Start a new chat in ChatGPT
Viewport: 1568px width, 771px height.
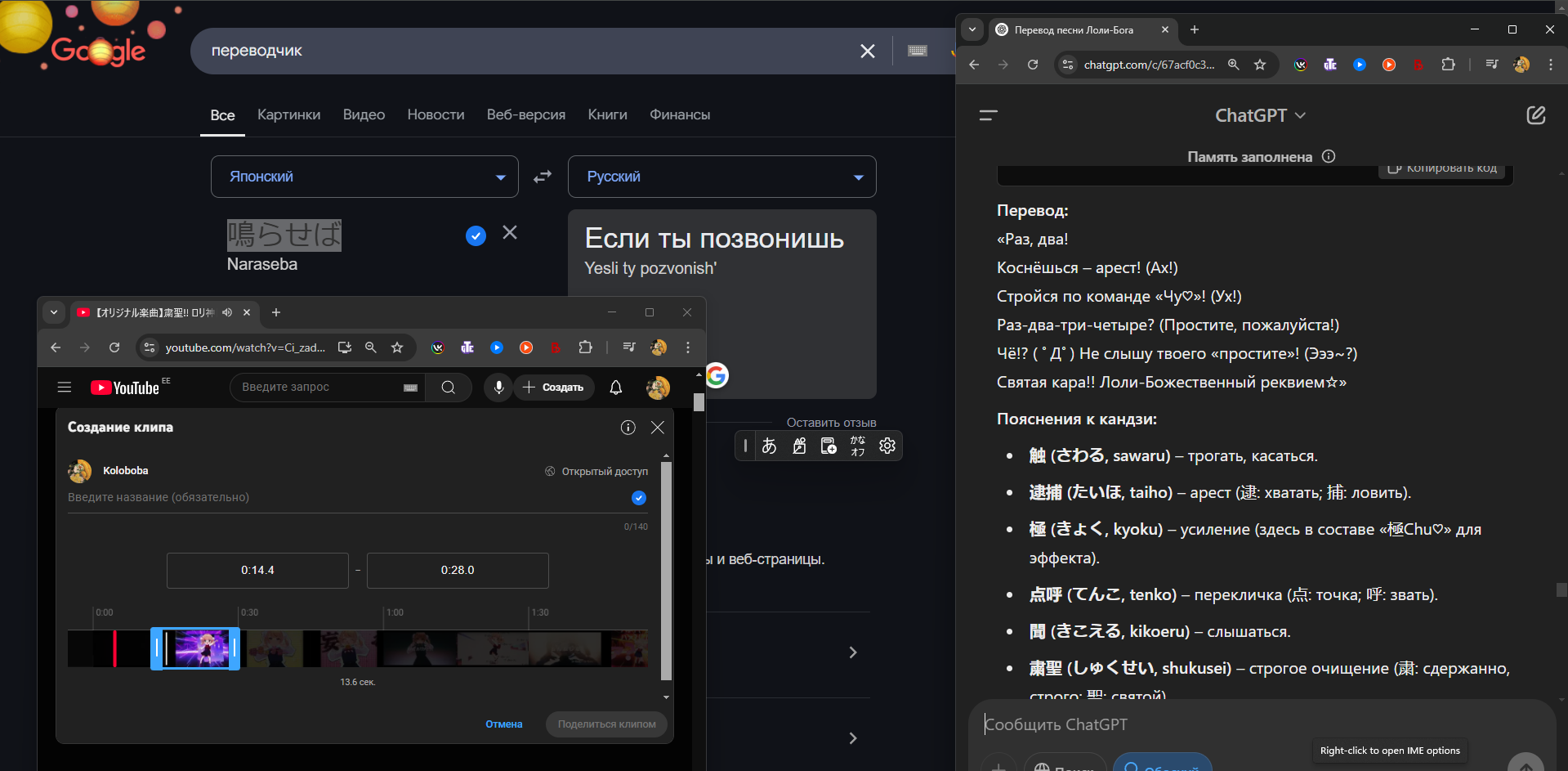coord(1535,115)
